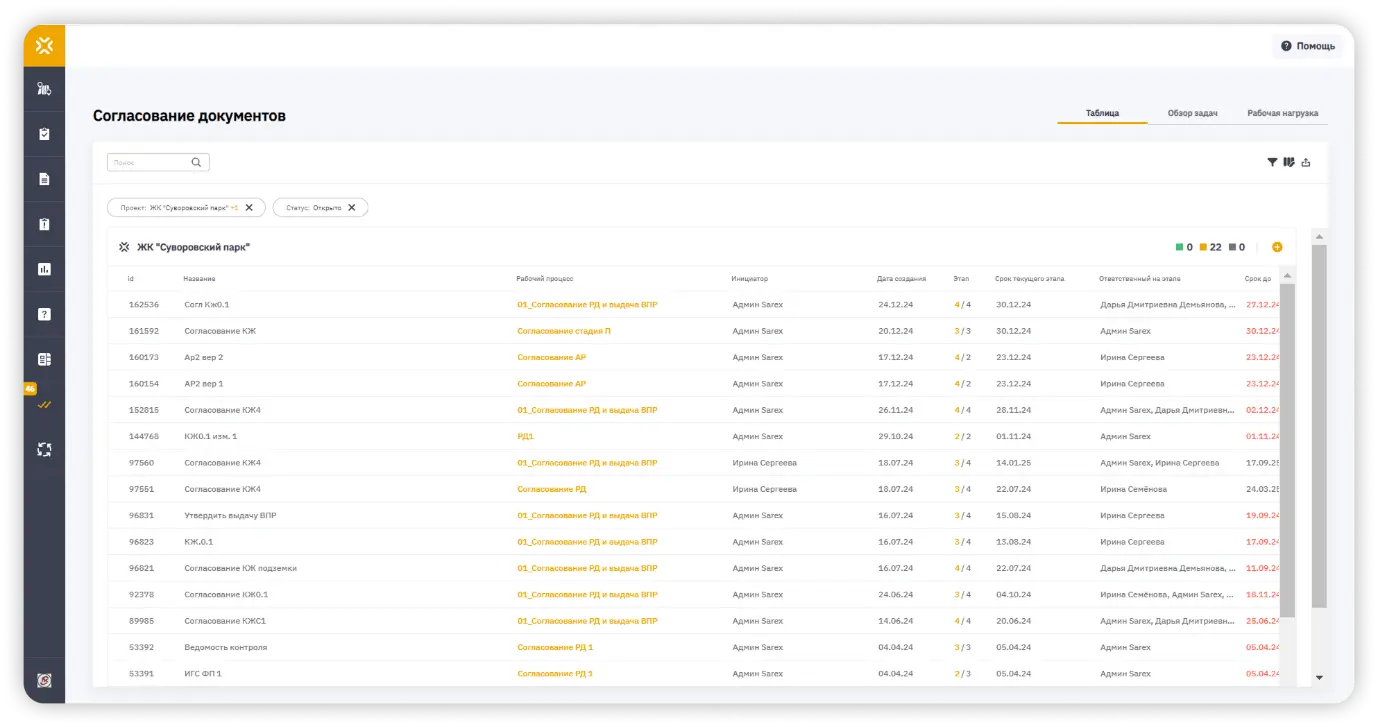Viewport: 1378px width, 727px height.
Task: Open the documents page sidebar icon
Action: tap(44, 179)
